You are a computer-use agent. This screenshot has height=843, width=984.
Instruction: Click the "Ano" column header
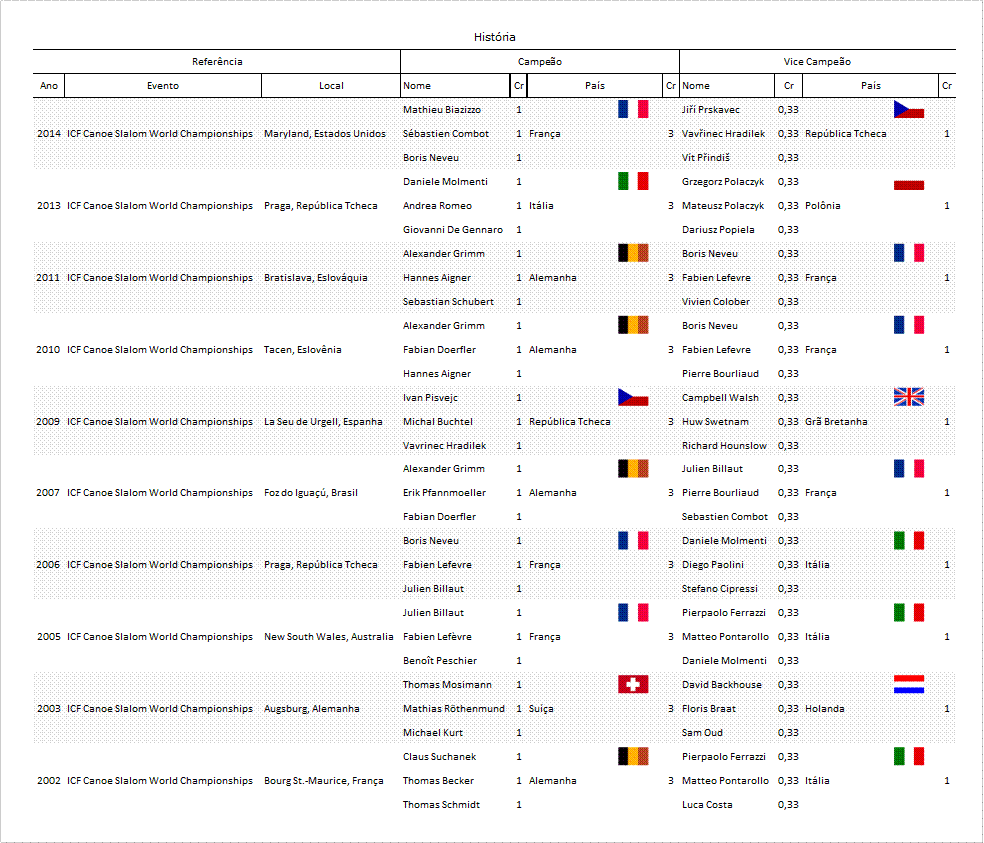pos(49,85)
